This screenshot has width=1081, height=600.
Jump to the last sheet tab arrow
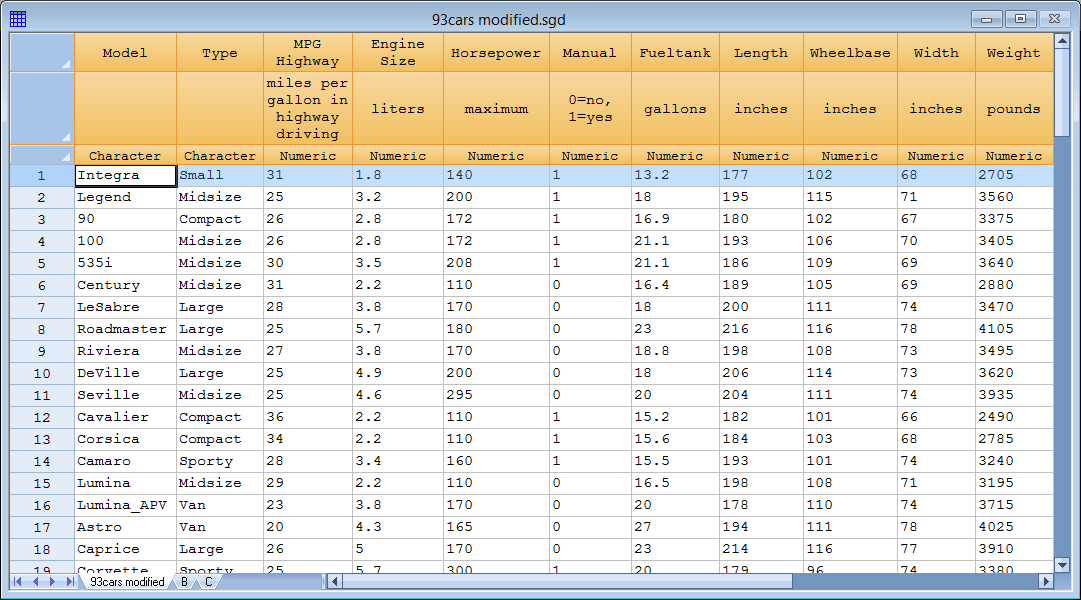point(70,581)
